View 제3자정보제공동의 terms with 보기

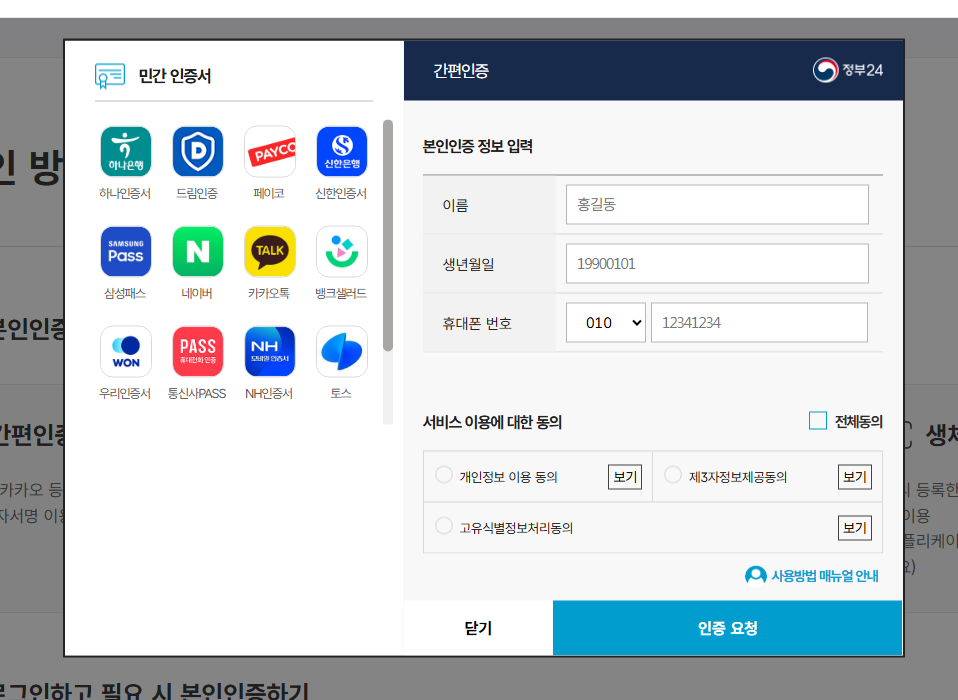coord(854,477)
